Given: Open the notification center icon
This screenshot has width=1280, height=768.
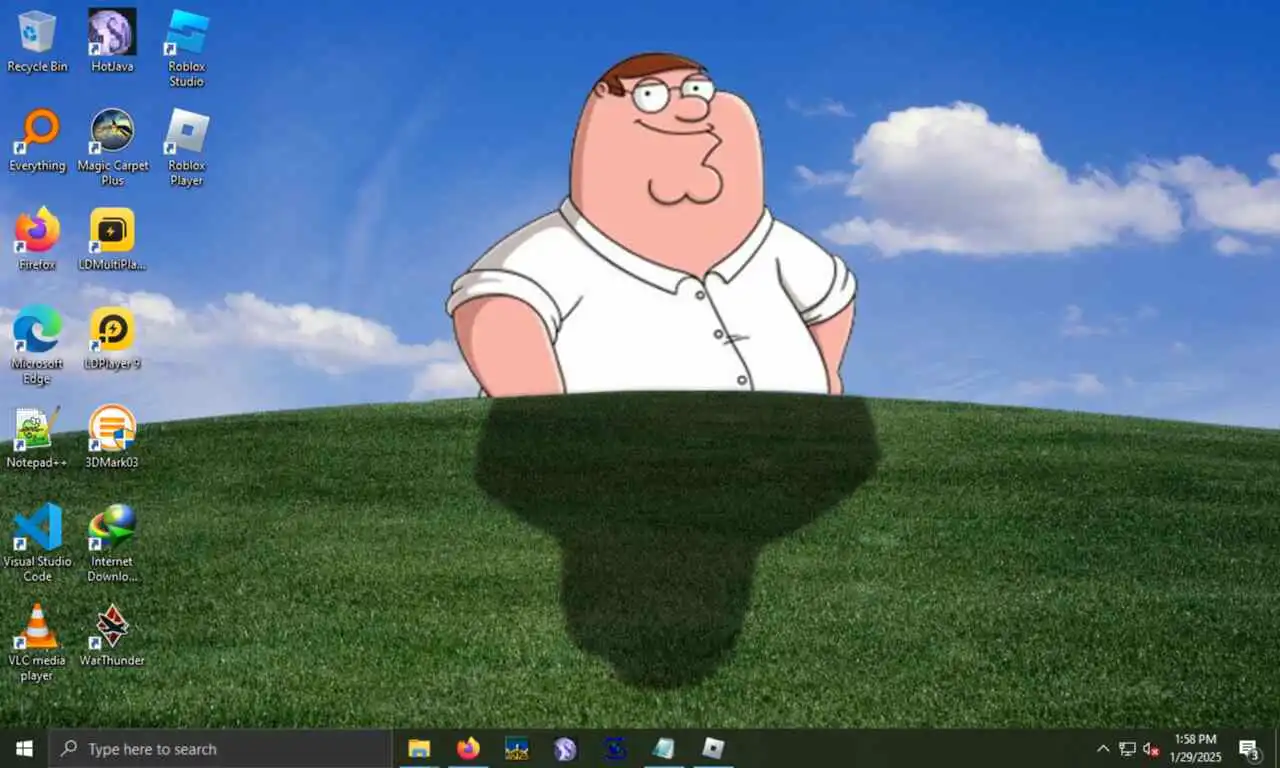Looking at the screenshot, I should (1249, 748).
